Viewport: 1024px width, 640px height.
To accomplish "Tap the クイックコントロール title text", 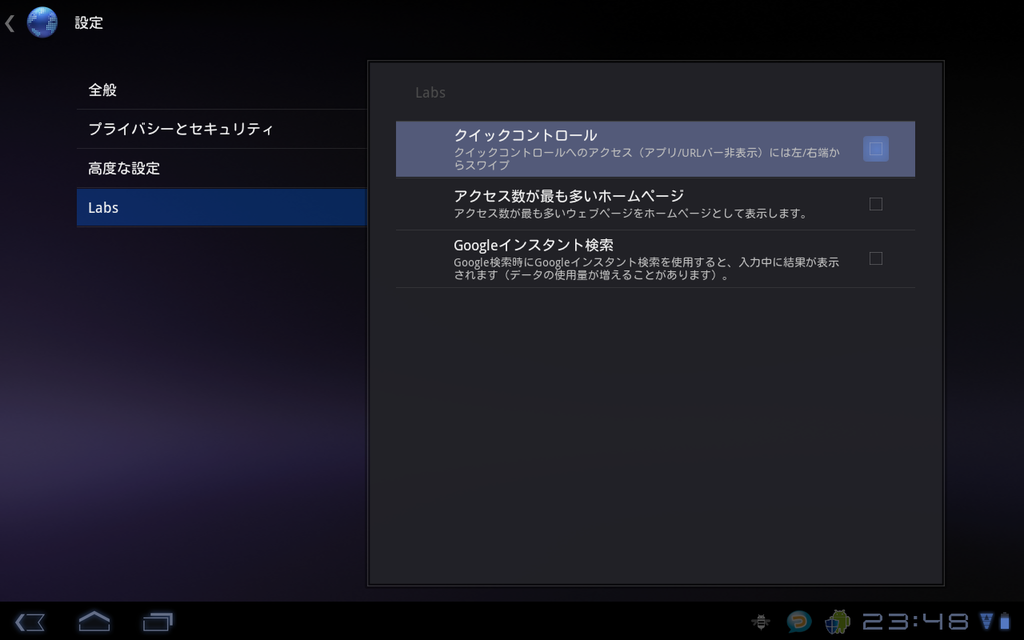I will point(525,135).
